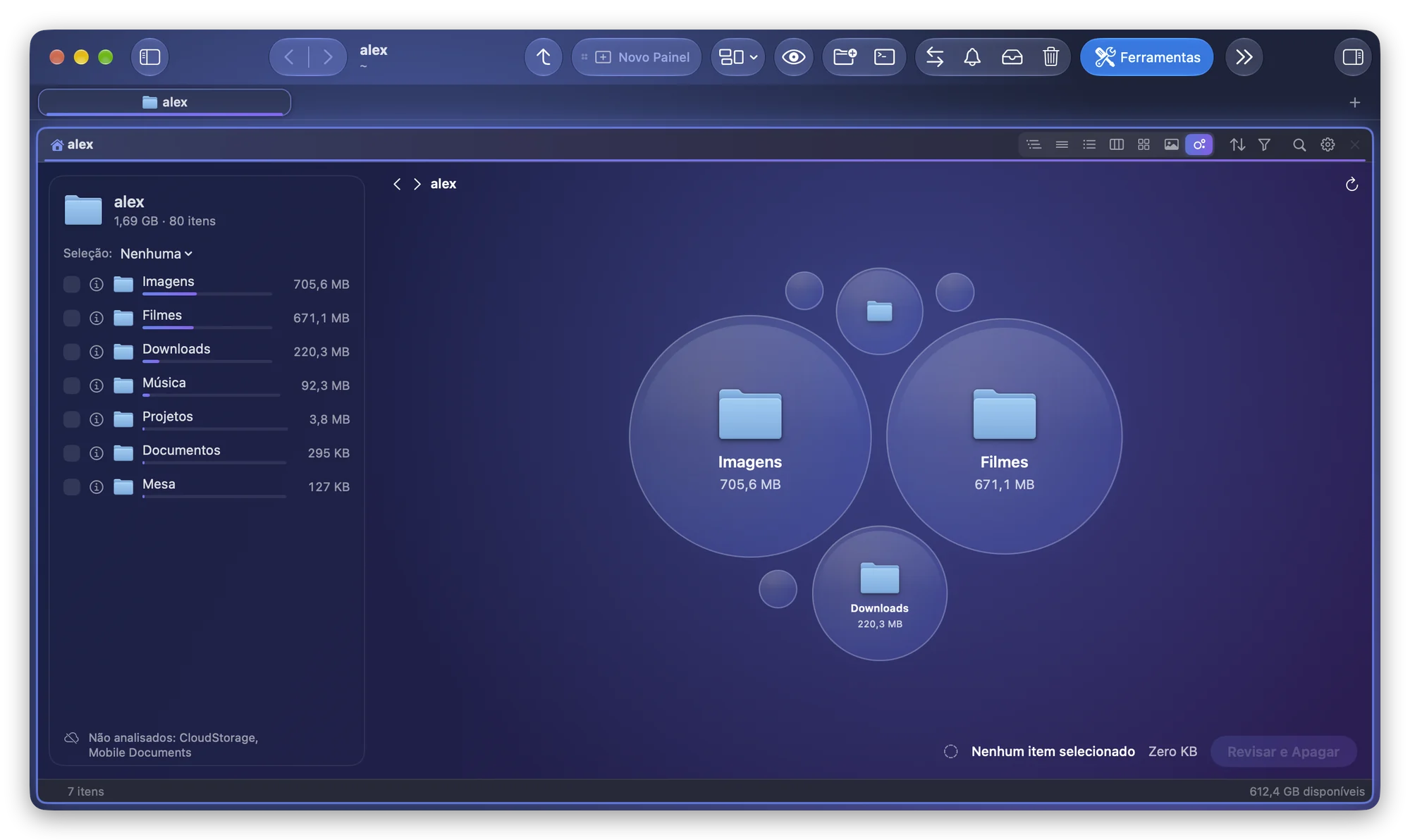The height and width of the screenshot is (840, 1410).
Task: Open the Seleção Nenhuma dropdown
Action: coord(157,254)
